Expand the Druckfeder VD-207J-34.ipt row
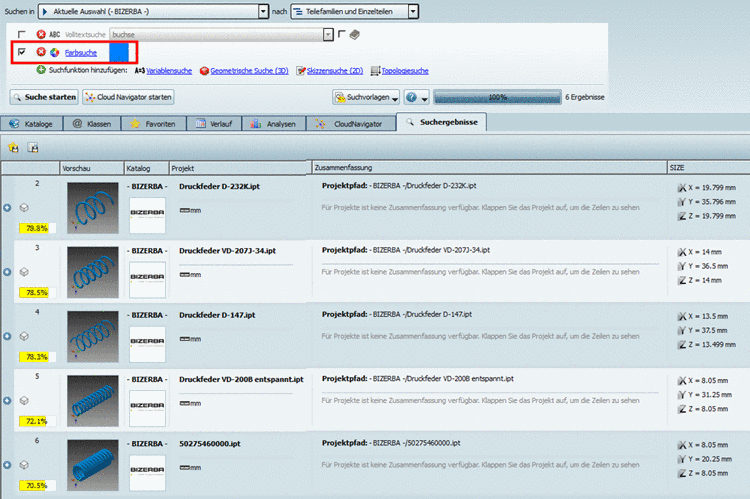750x499 pixels. click(x=7, y=272)
